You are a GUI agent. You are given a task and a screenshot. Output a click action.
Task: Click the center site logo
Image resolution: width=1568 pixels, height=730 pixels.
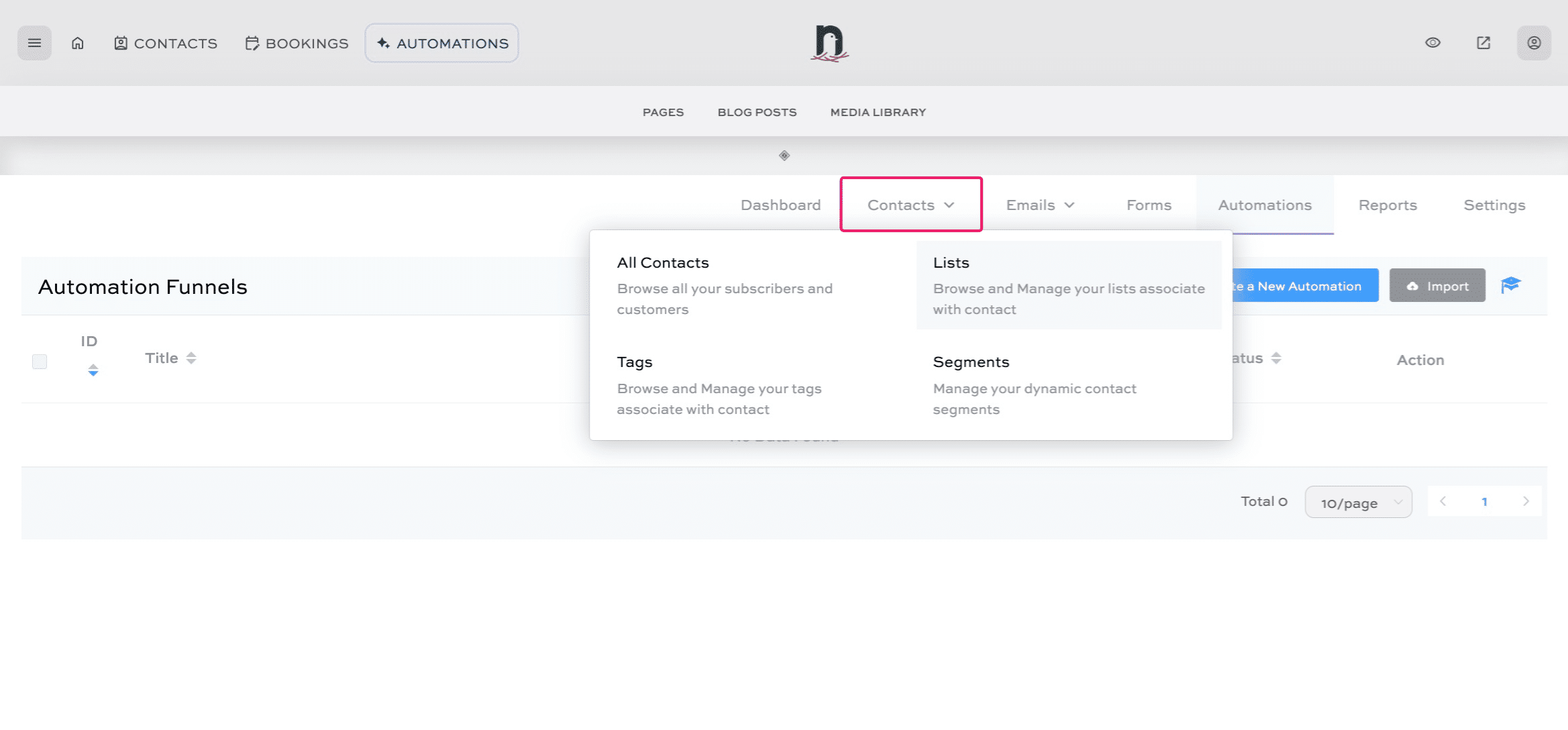pyautogui.click(x=829, y=43)
